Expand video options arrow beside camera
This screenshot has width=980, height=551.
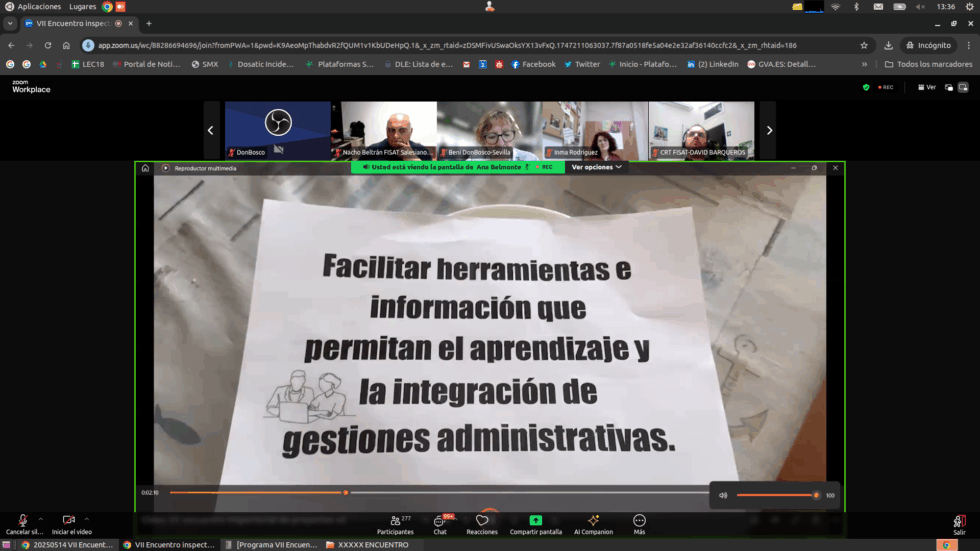tap(87, 519)
